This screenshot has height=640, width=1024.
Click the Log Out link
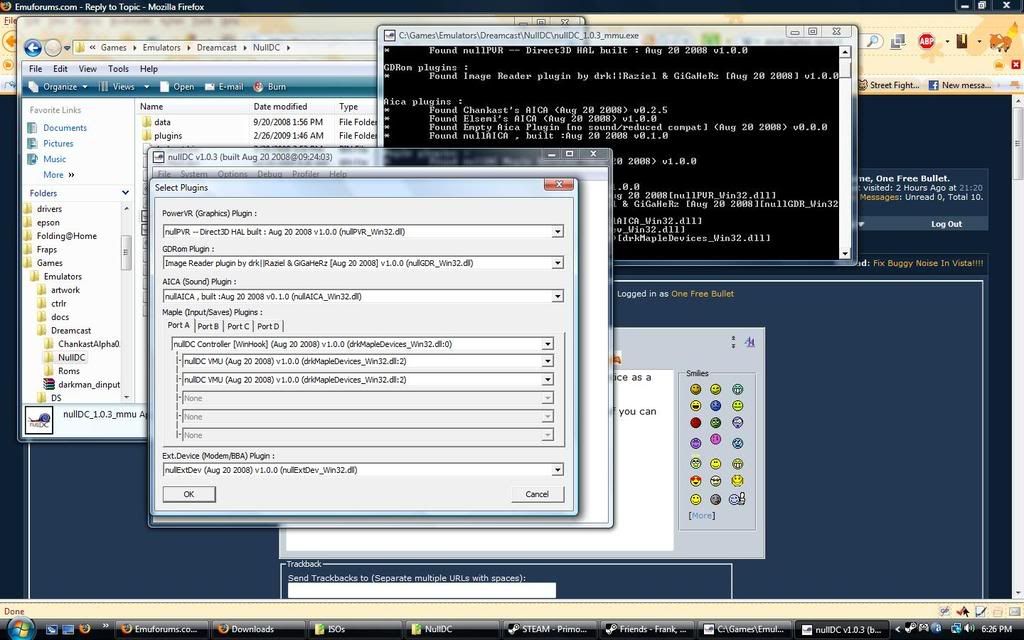tap(946, 224)
